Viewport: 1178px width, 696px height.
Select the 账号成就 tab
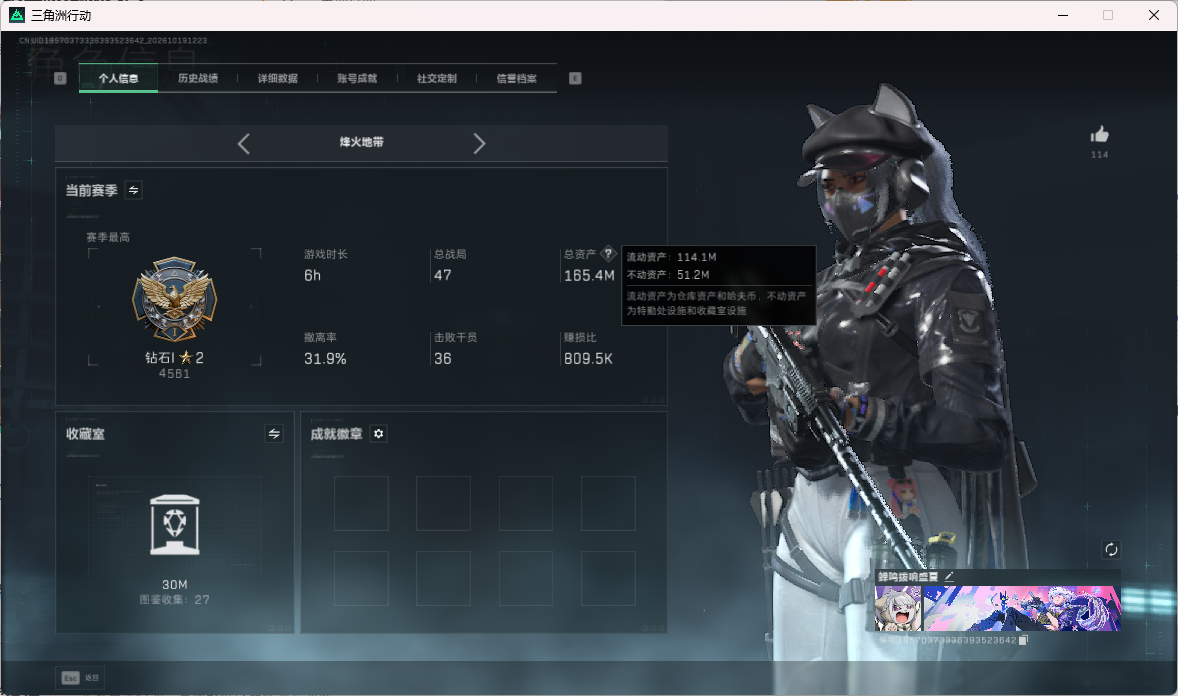[357, 78]
